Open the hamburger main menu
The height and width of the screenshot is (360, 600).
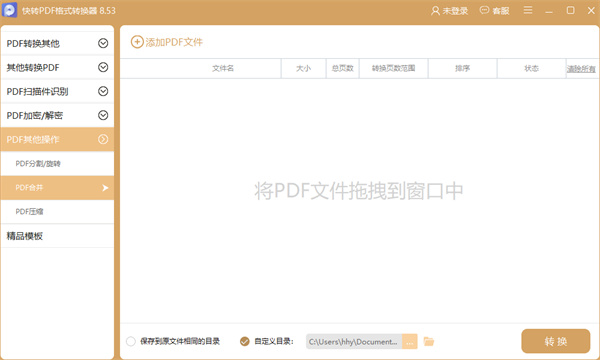pos(528,10)
